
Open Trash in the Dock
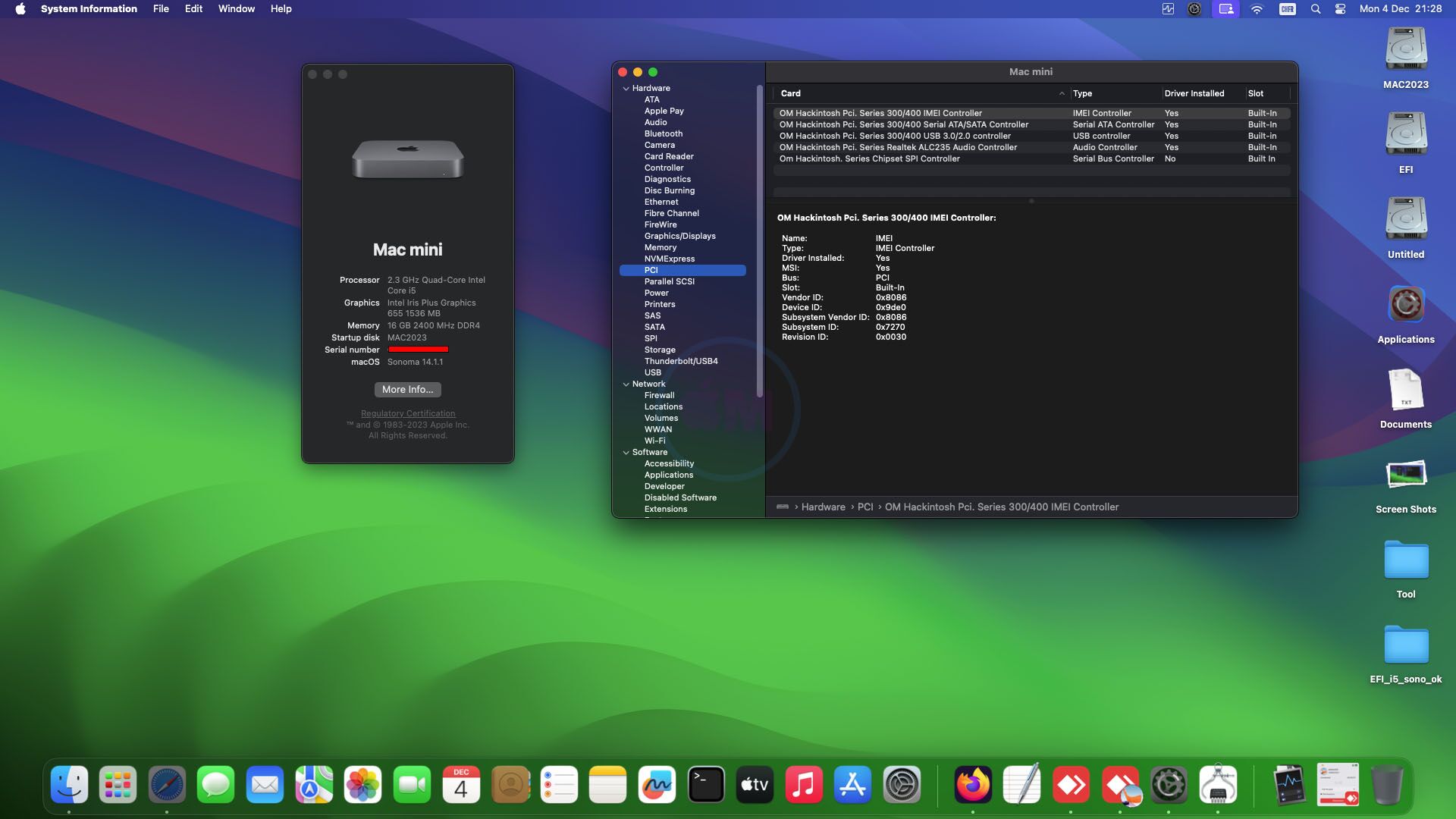[1387, 785]
